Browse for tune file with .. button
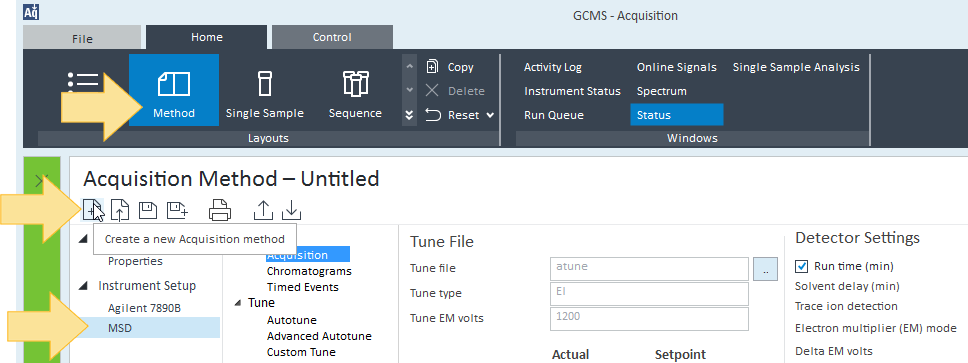968x363 pixels. click(765, 269)
